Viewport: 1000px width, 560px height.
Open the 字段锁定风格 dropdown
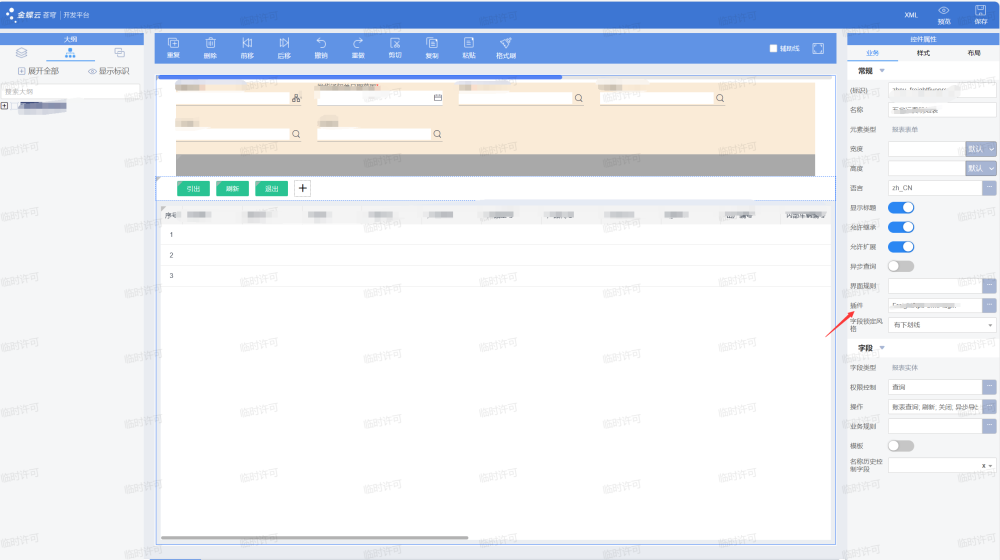point(942,325)
